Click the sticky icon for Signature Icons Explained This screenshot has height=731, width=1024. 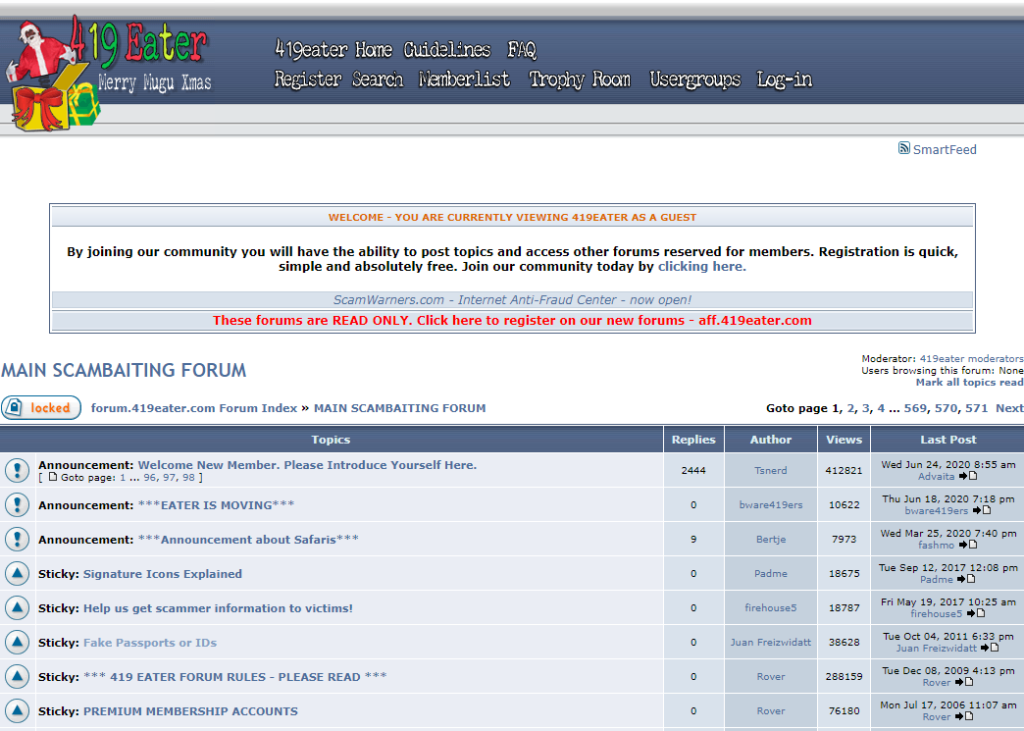(x=17, y=574)
